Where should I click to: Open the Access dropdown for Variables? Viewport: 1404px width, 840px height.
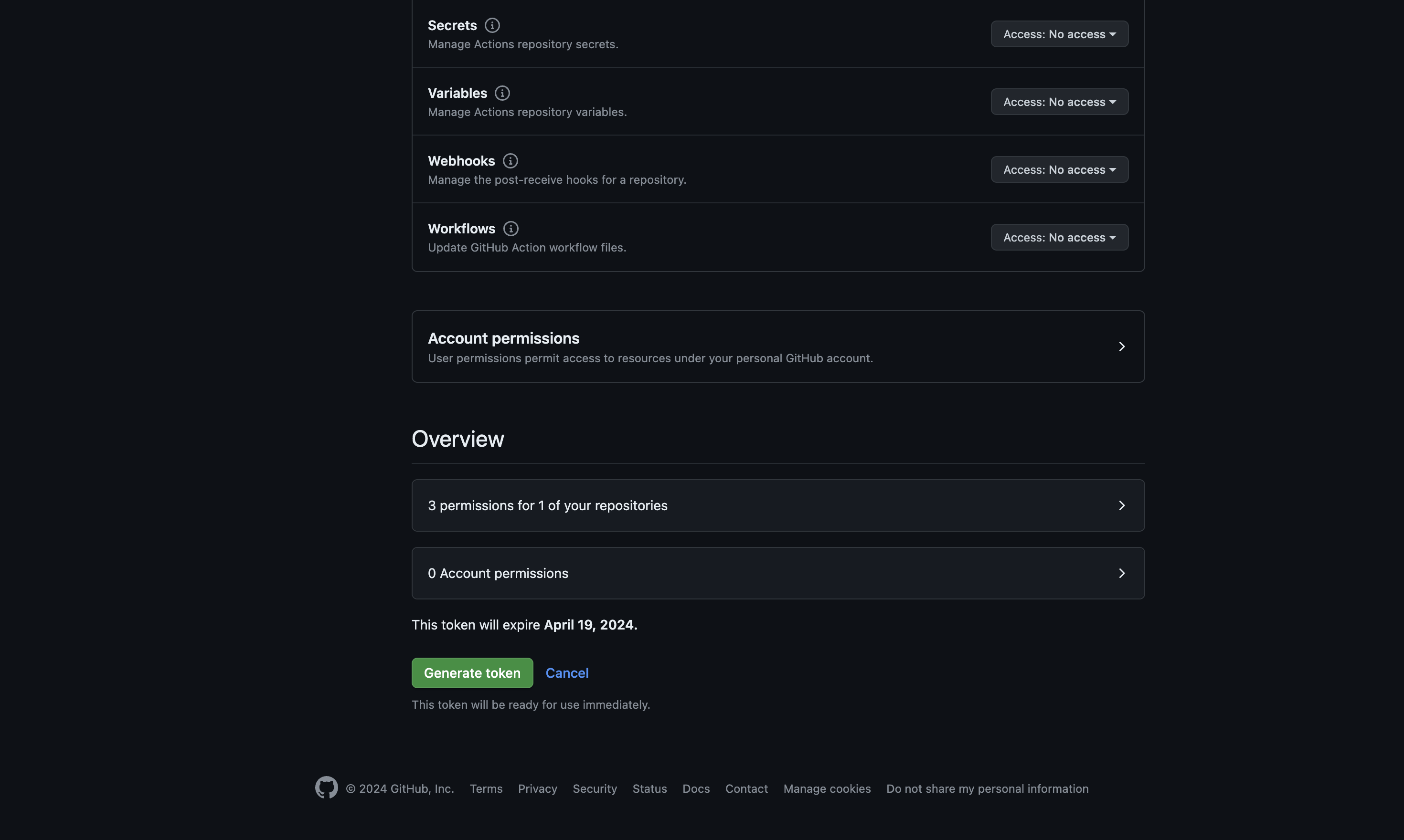point(1059,101)
